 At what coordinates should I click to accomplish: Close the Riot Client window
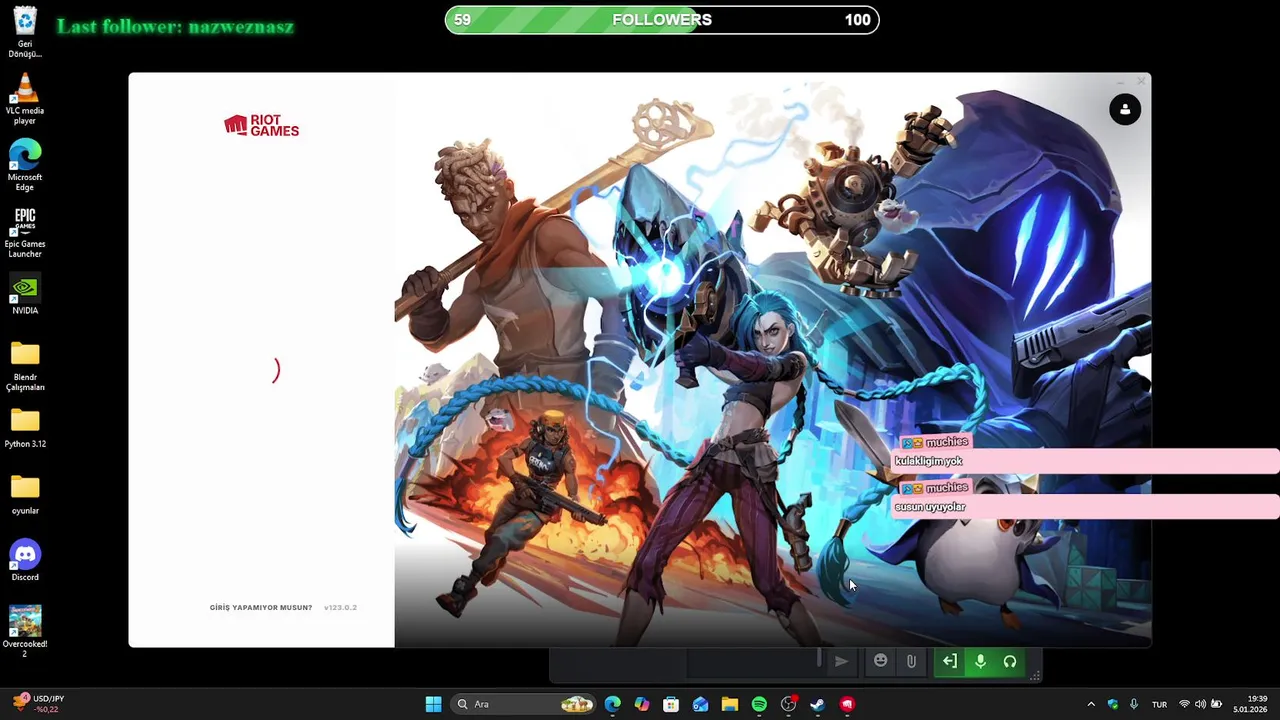coord(1140,81)
